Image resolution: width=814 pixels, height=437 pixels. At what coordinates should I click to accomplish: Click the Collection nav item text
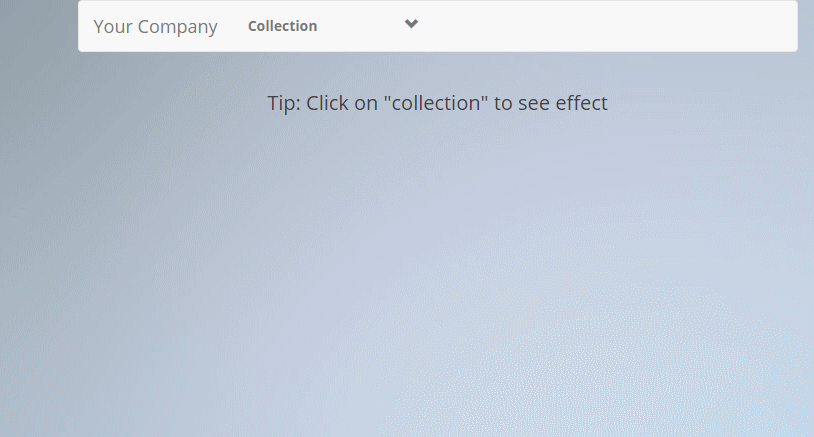coord(282,26)
